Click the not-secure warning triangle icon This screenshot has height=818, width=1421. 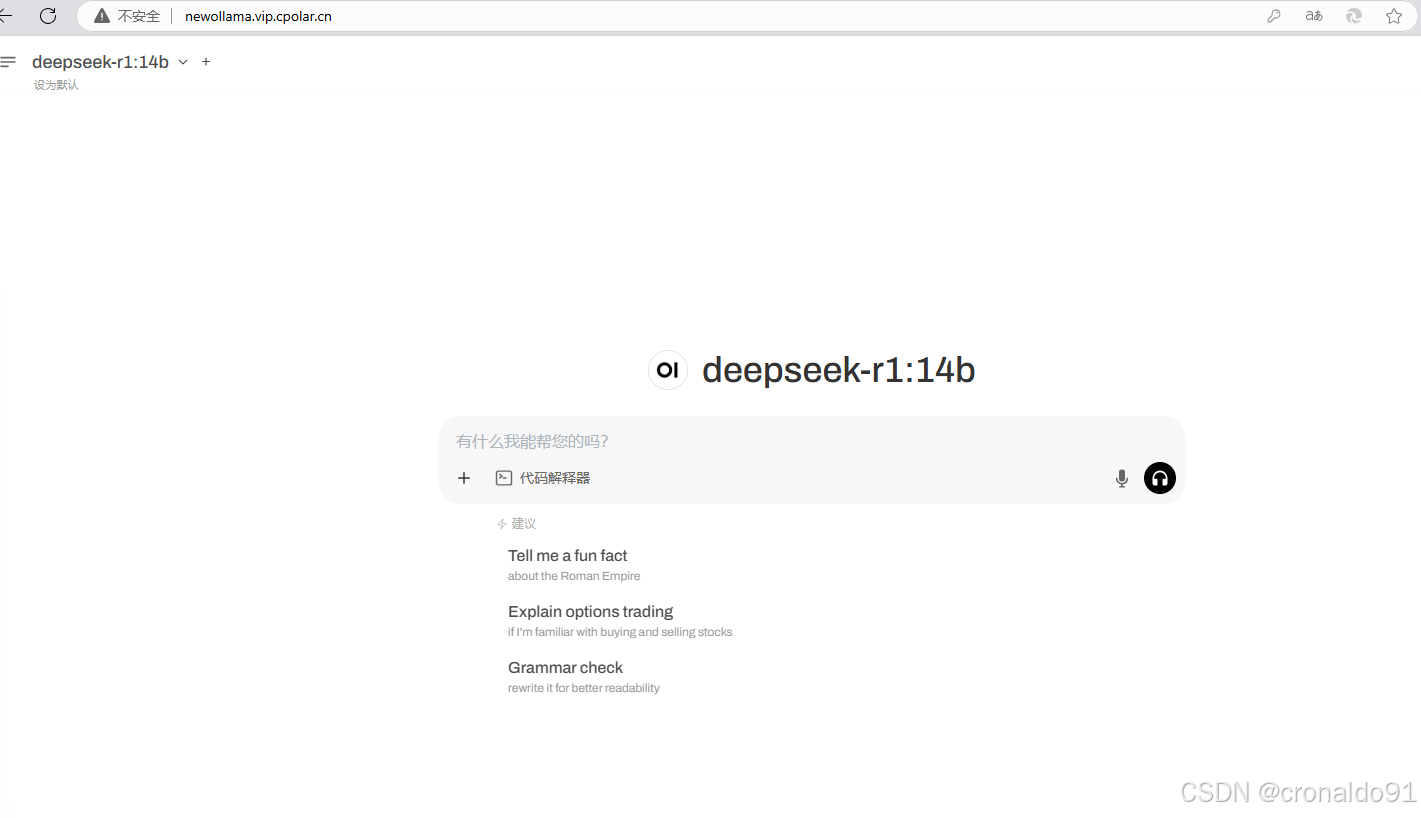(x=102, y=16)
